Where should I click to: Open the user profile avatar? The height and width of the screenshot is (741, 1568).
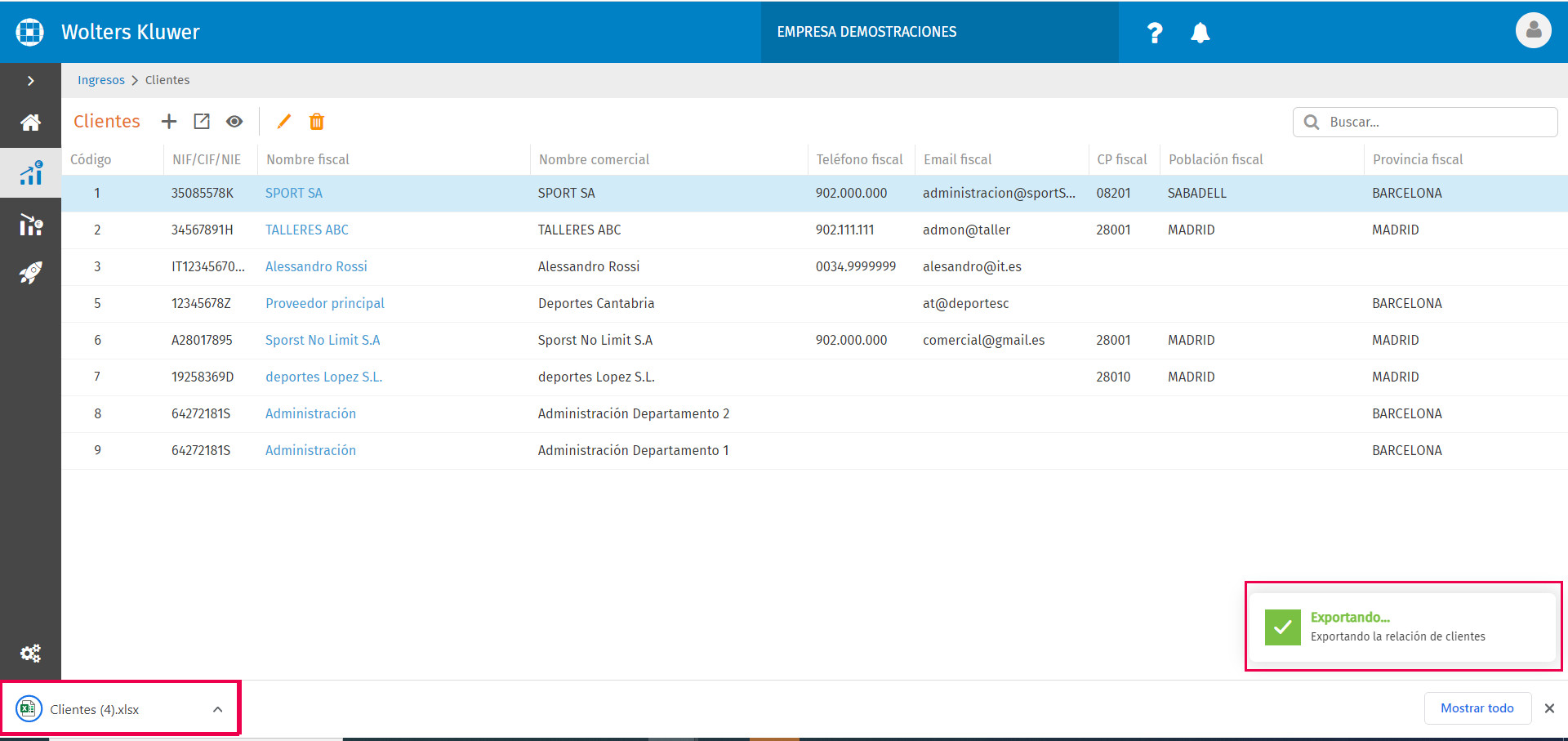[x=1533, y=31]
